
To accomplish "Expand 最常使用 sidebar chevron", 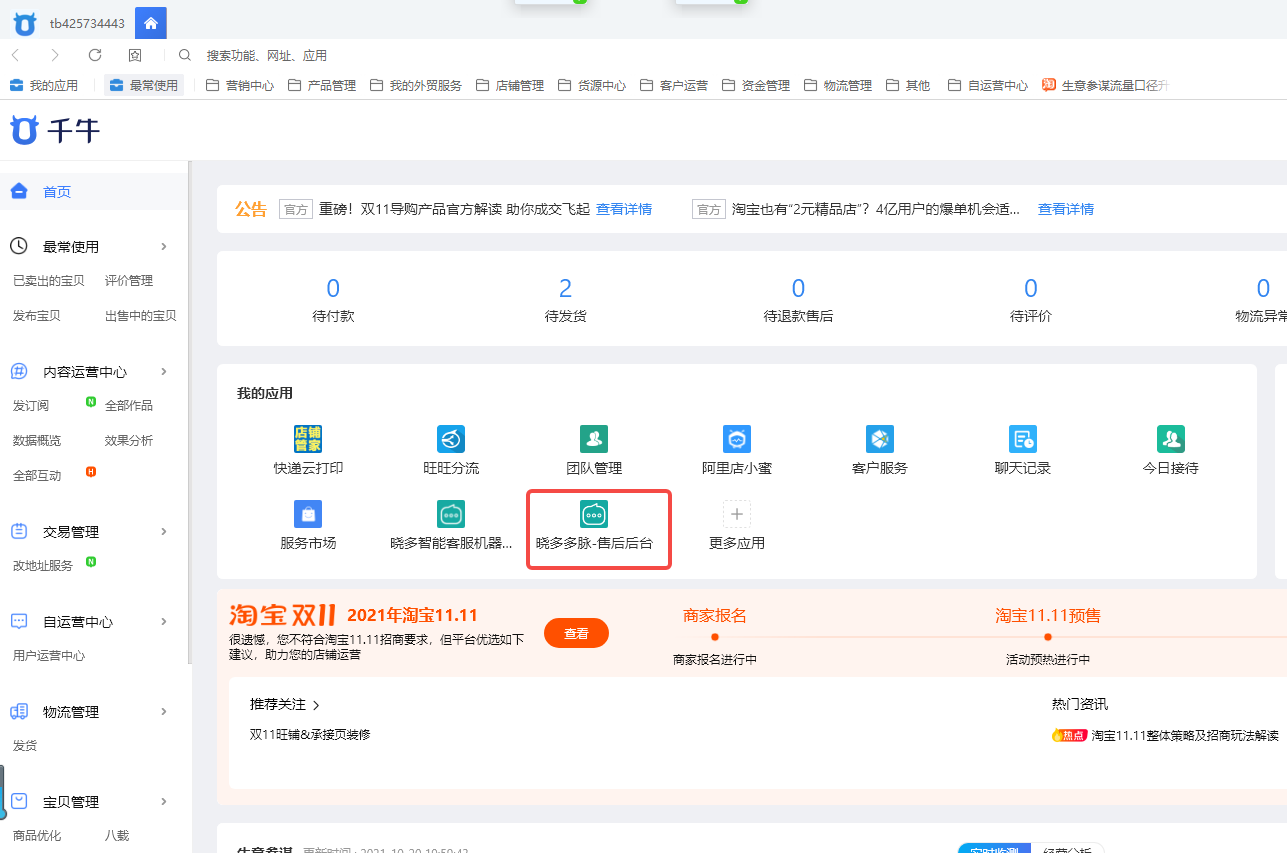I will (164, 247).
